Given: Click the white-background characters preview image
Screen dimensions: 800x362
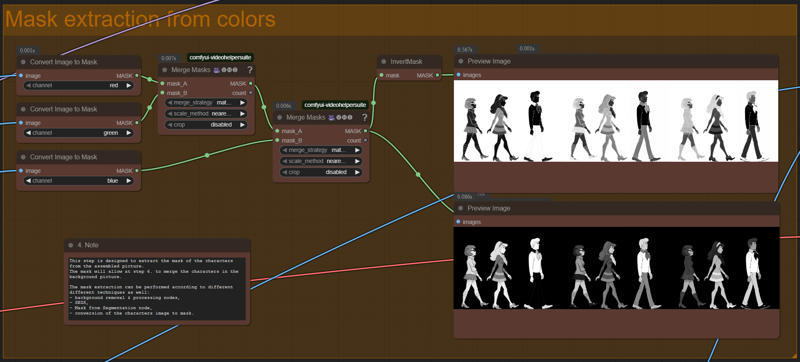Looking at the screenshot, I should (x=616, y=121).
